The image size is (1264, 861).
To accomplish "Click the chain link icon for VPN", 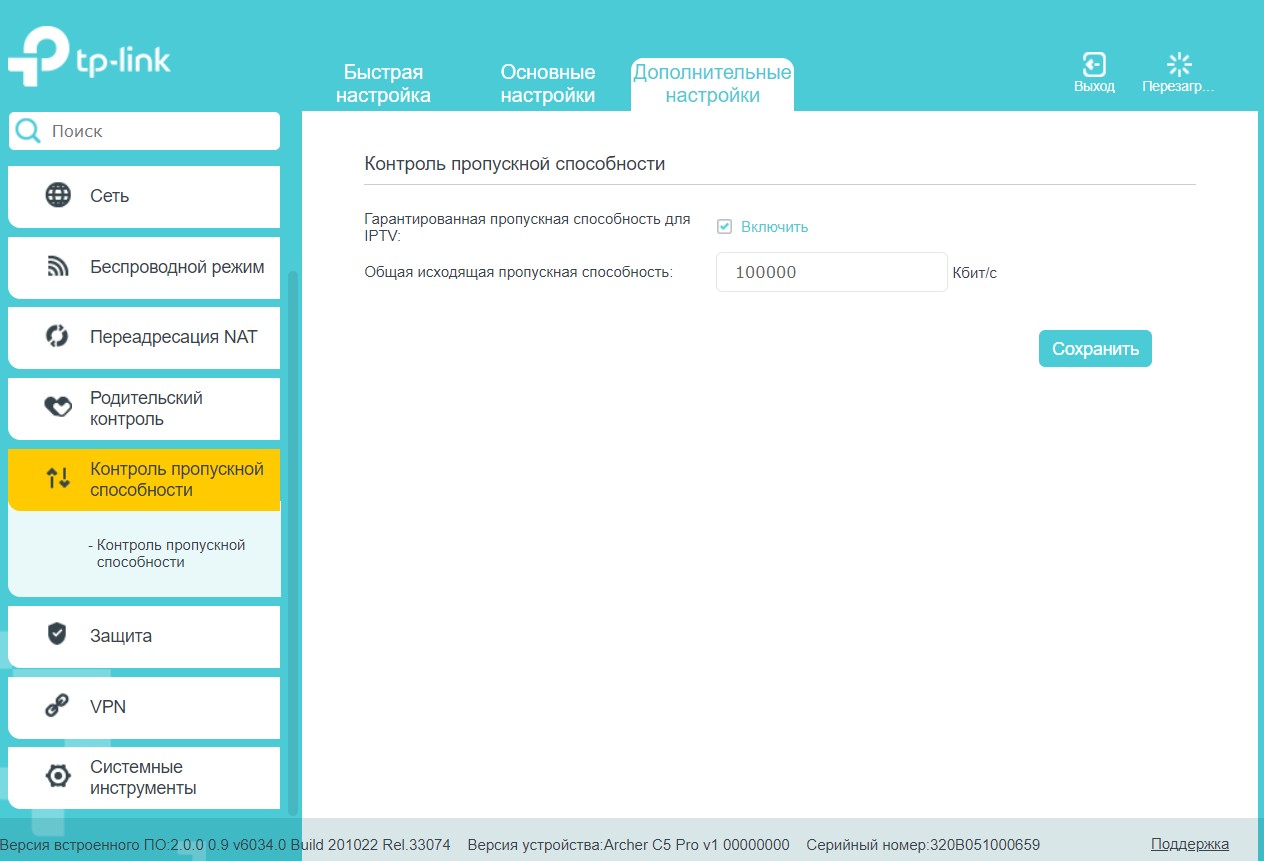I will tap(57, 706).
